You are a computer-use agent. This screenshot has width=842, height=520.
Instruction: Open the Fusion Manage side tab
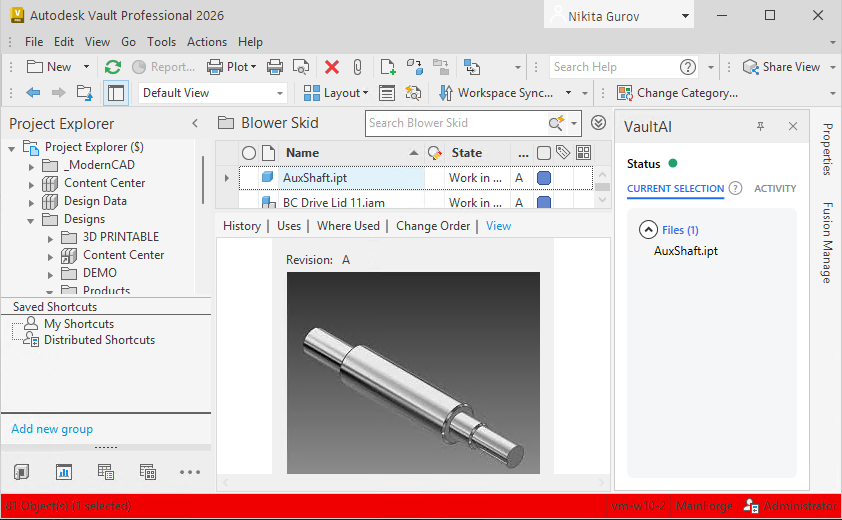click(827, 242)
